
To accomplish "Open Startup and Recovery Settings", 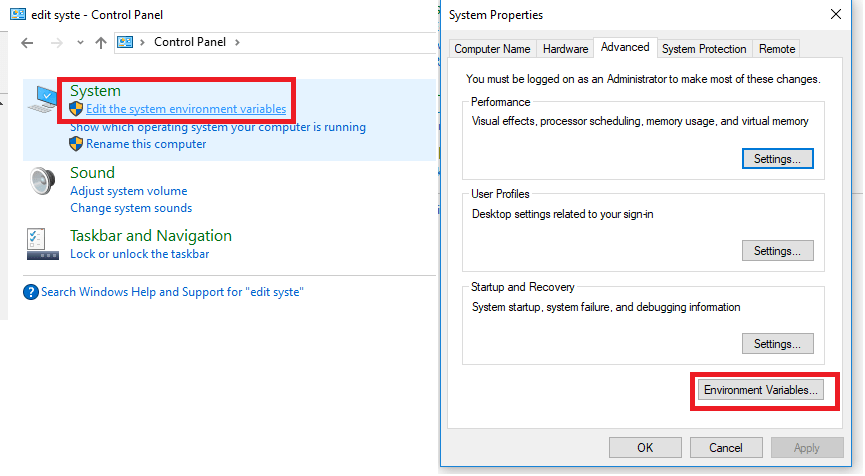I will click(777, 344).
